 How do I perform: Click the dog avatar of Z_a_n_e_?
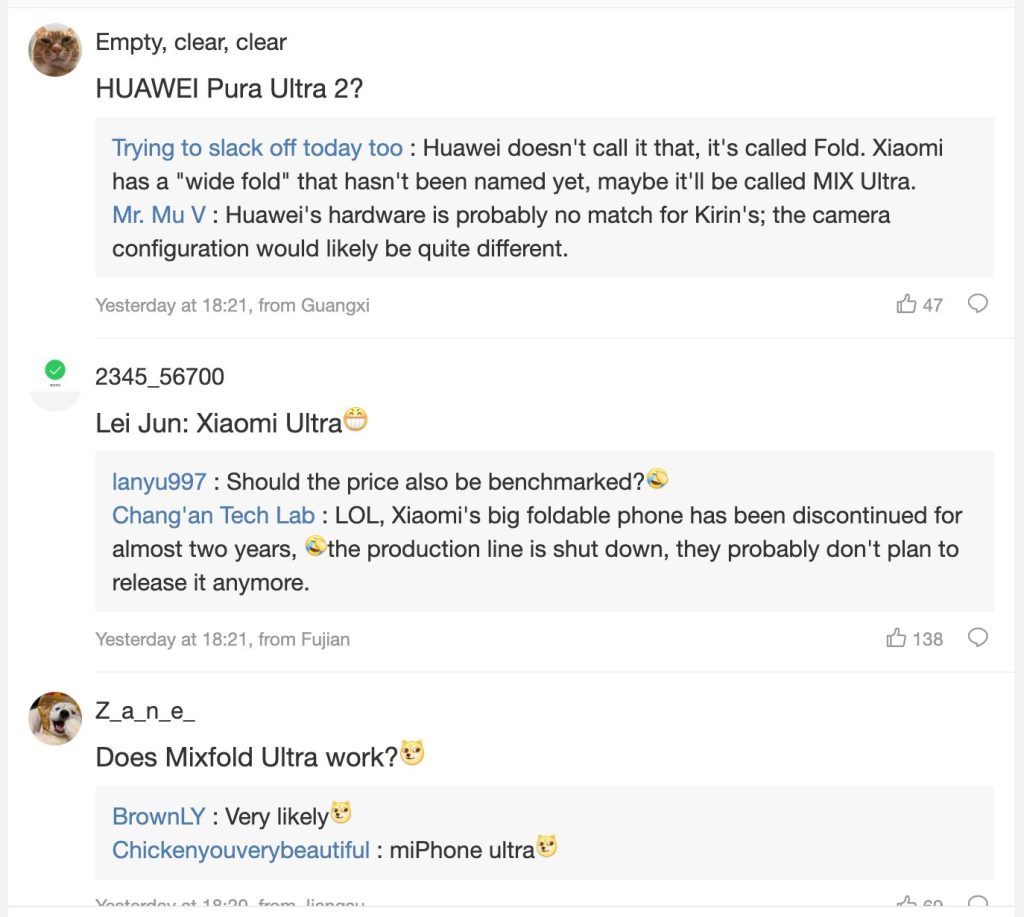pyautogui.click(x=55, y=718)
